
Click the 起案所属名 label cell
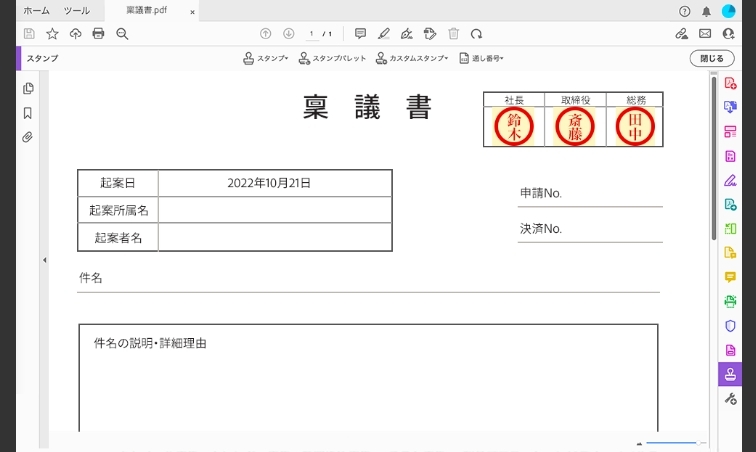118,210
